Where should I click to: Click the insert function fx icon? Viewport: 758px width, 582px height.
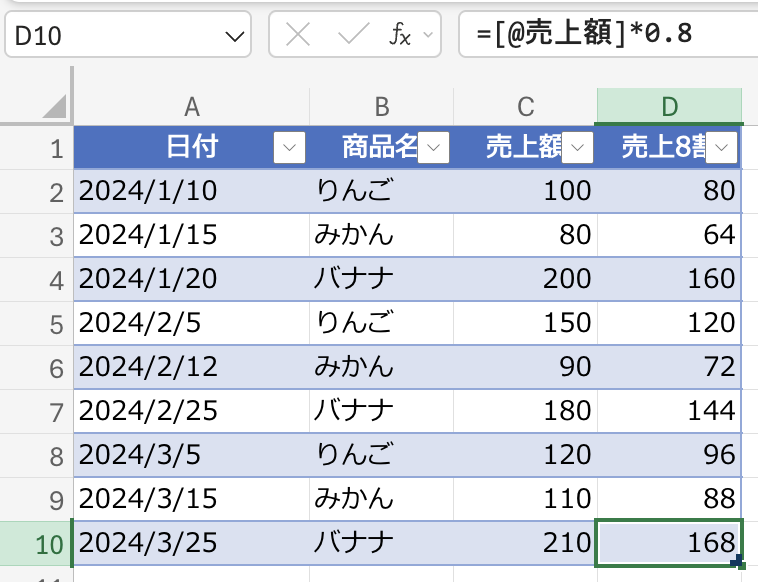[x=399, y=36]
